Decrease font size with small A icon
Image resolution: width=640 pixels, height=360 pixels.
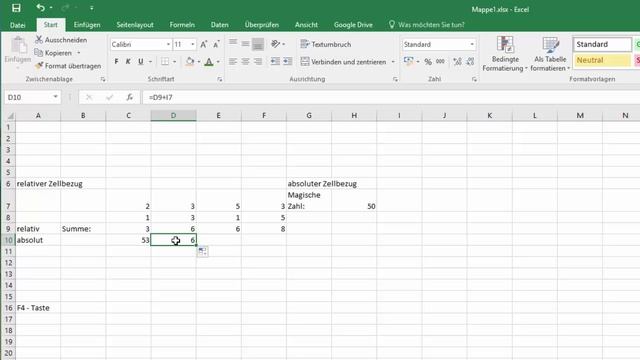click(x=216, y=44)
